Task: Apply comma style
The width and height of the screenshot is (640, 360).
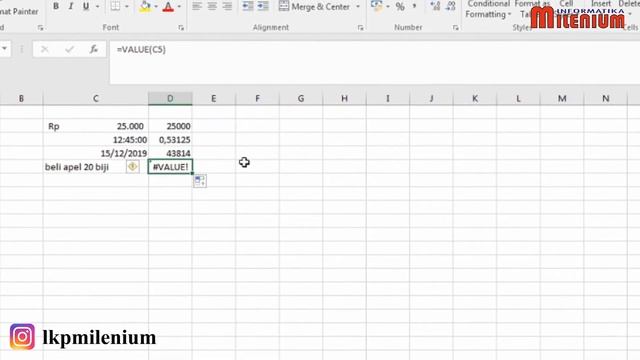Action: [x=414, y=7]
